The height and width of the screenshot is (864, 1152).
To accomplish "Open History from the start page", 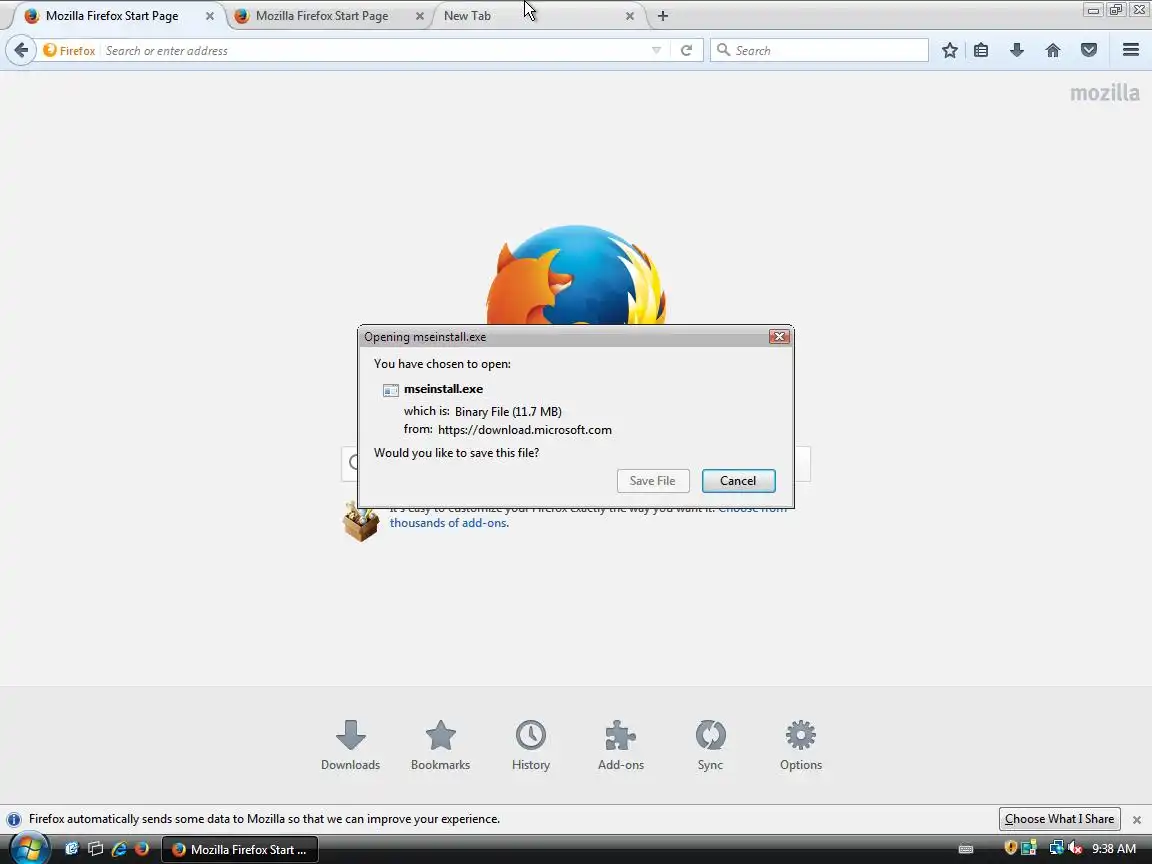I will pyautogui.click(x=530, y=745).
